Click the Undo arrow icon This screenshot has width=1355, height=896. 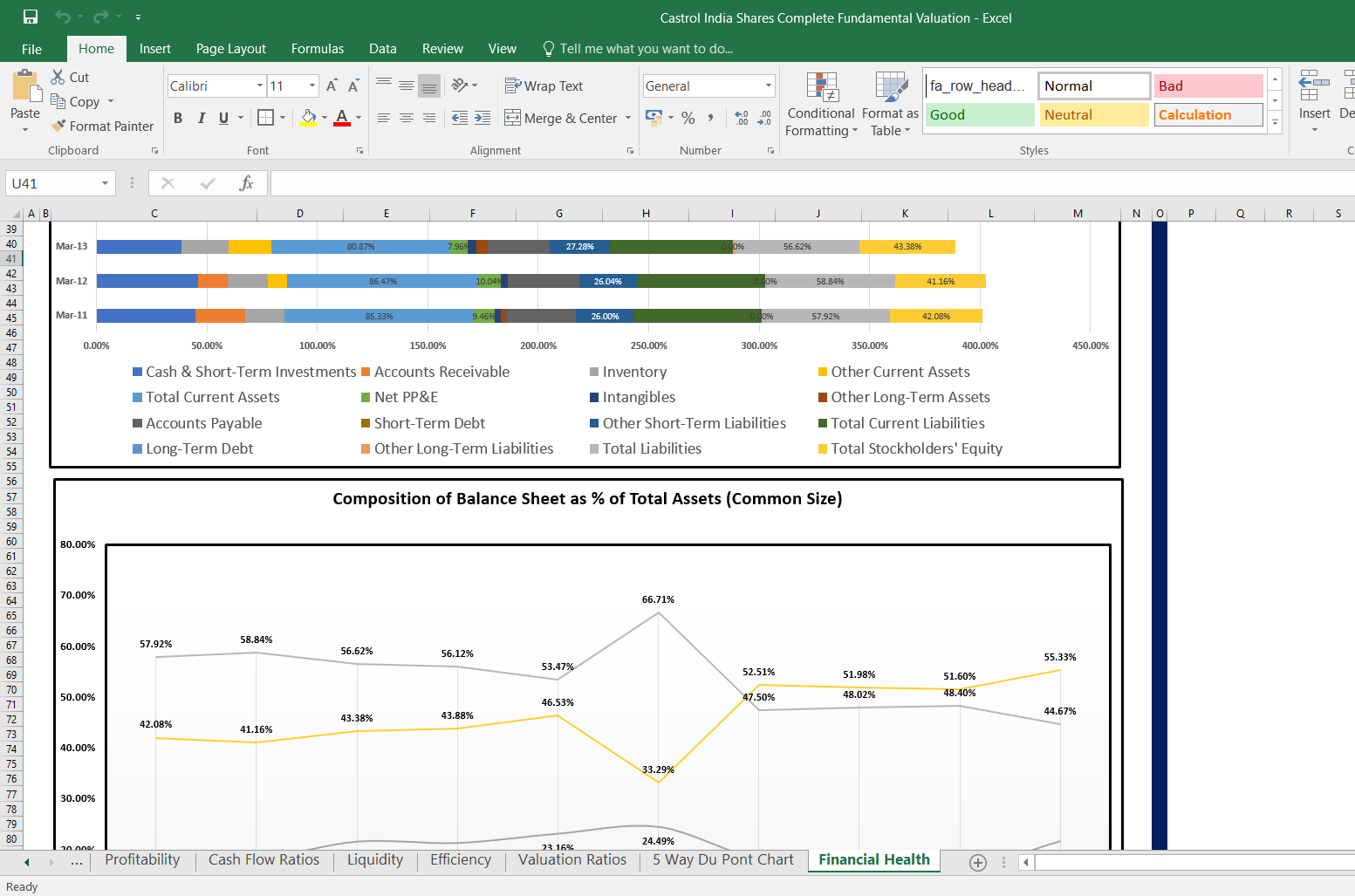point(62,17)
